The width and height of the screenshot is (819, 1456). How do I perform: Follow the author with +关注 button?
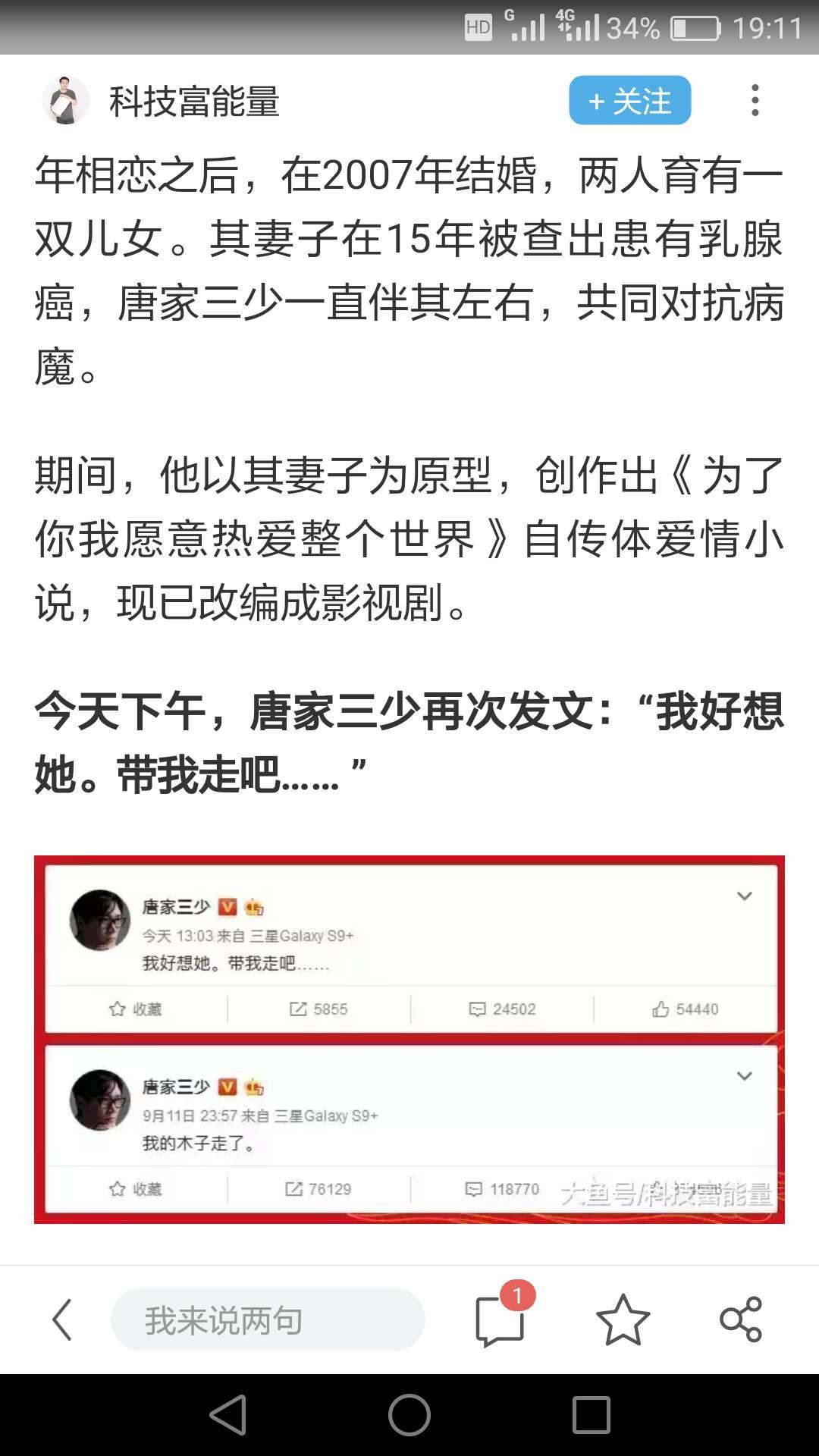point(629,100)
